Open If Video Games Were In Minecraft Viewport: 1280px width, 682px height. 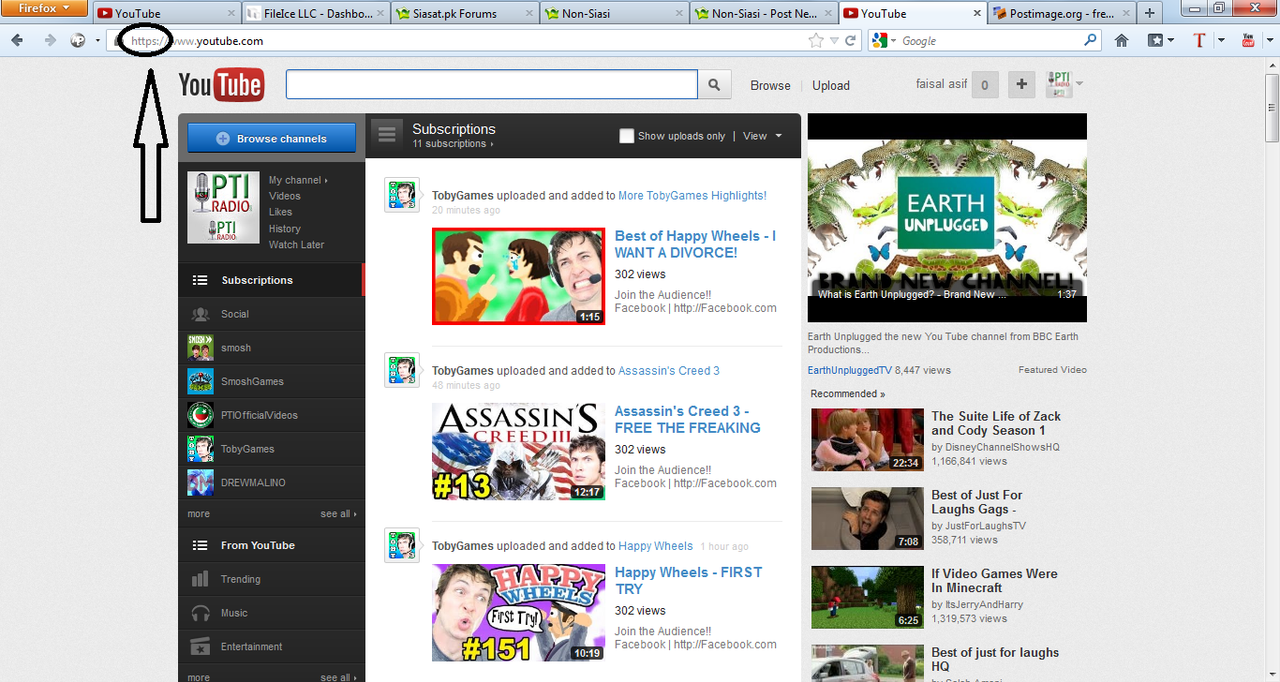pos(994,581)
